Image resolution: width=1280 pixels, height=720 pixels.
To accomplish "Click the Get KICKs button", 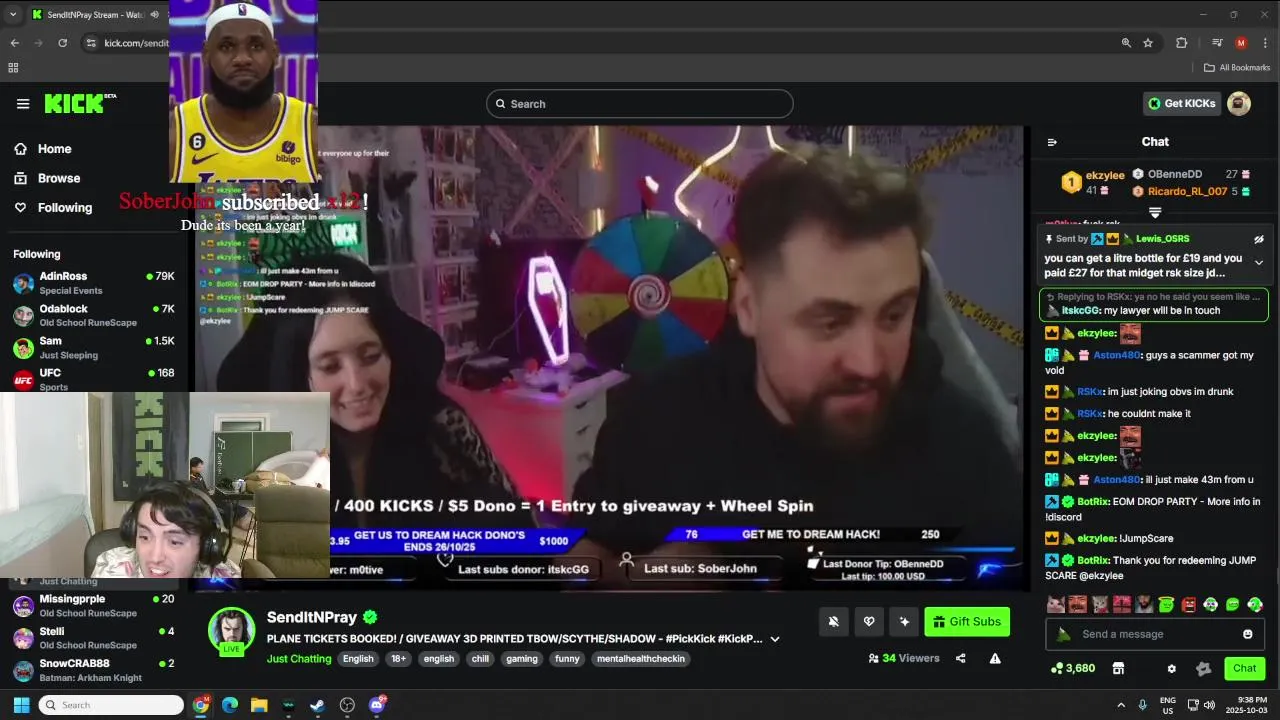I will (1182, 103).
